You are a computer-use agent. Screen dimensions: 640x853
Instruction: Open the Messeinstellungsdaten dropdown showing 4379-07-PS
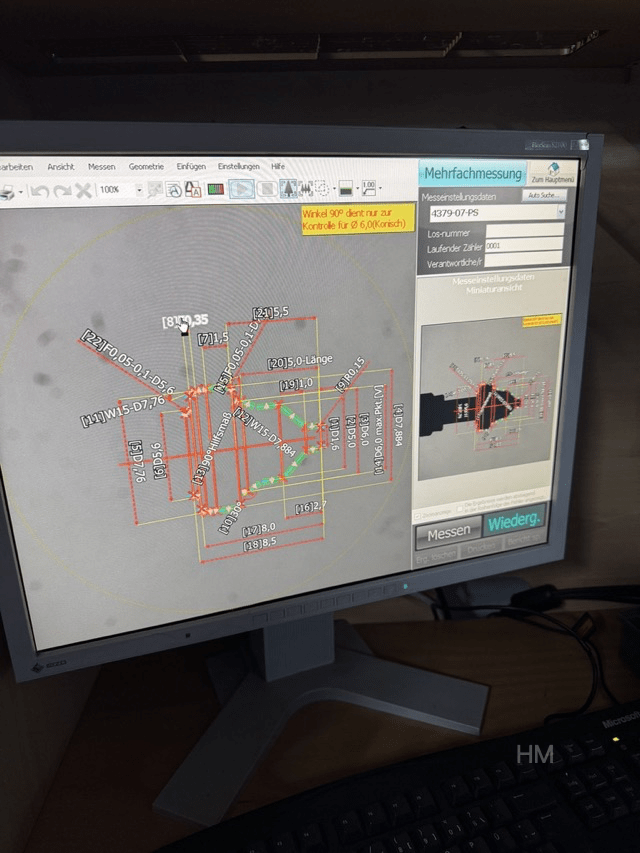click(560, 212)
